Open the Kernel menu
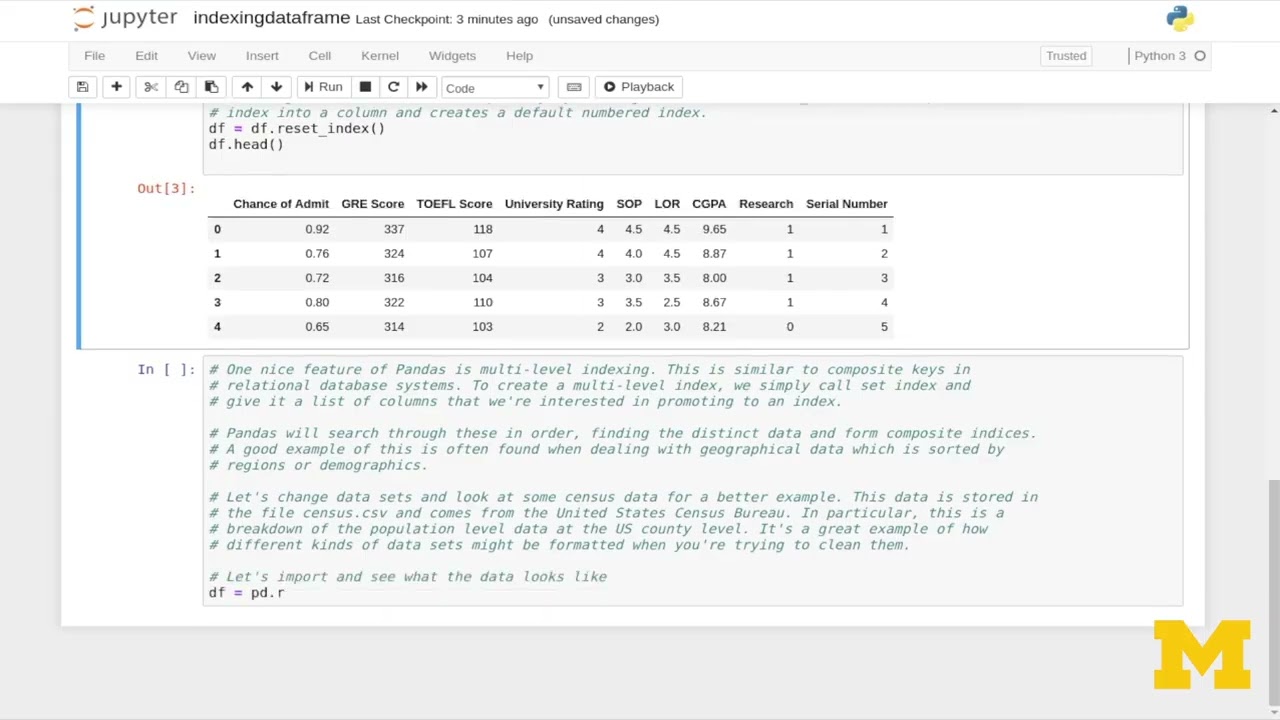Screen dimensions: 1280x720 coord(380,56)
